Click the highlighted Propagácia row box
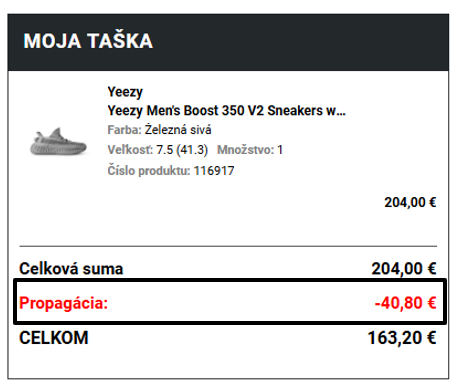 (x=230, y=302)
